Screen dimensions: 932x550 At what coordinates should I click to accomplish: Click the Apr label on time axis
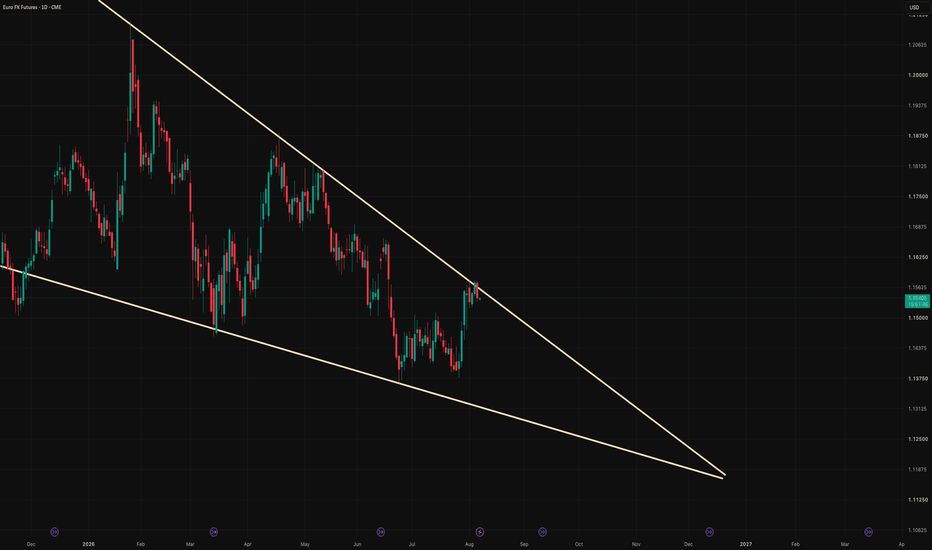[x=247, y=545]
